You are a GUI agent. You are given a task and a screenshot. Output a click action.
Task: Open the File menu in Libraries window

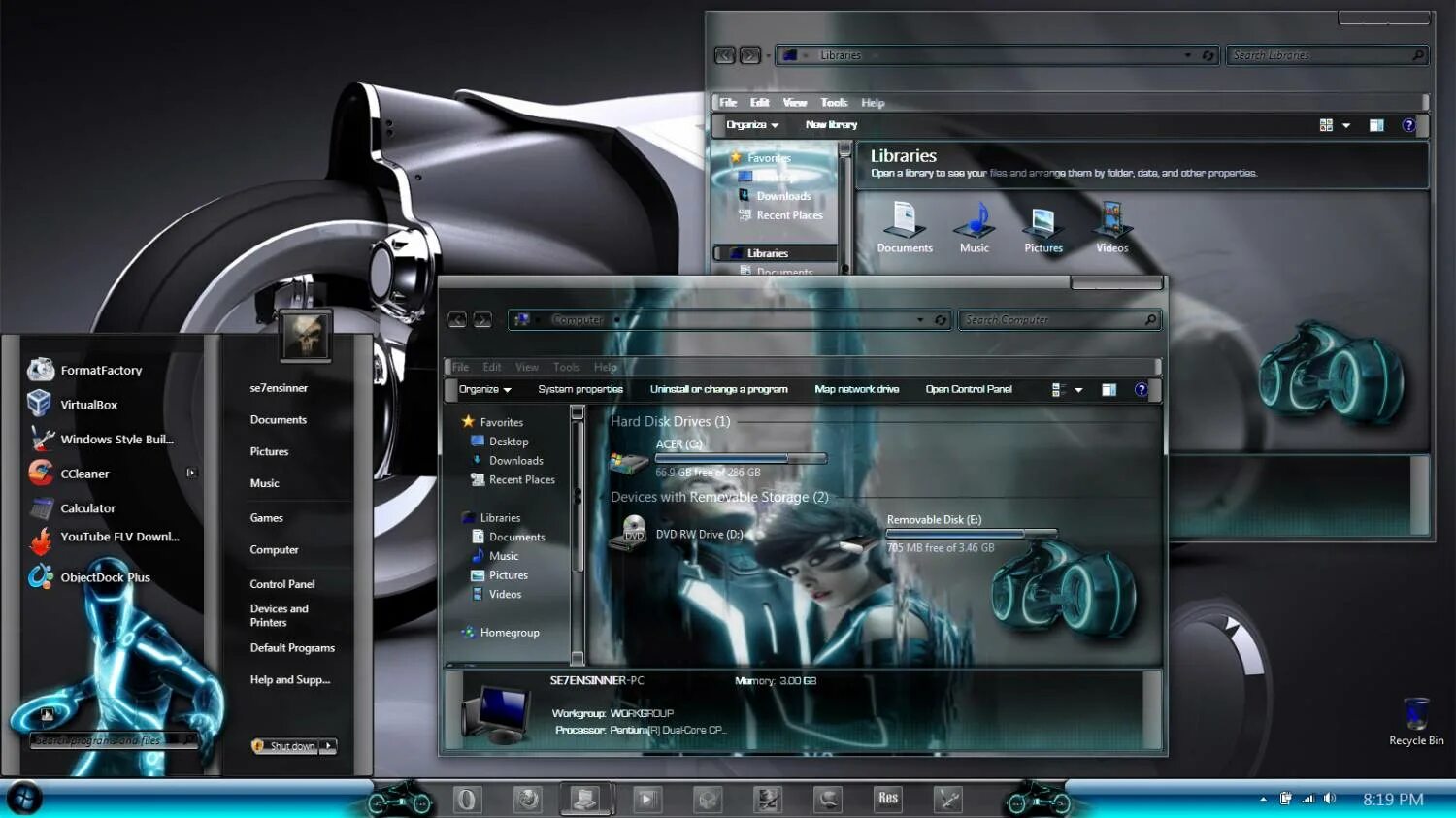(728, 103)
